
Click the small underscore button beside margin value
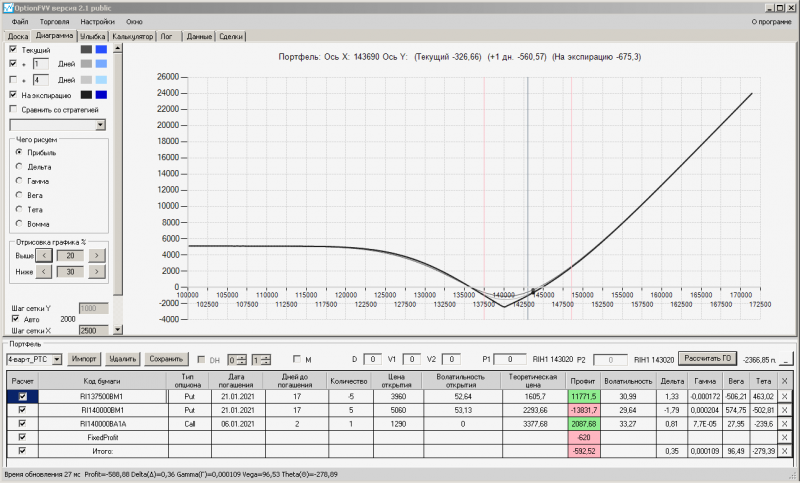[786, 360]
